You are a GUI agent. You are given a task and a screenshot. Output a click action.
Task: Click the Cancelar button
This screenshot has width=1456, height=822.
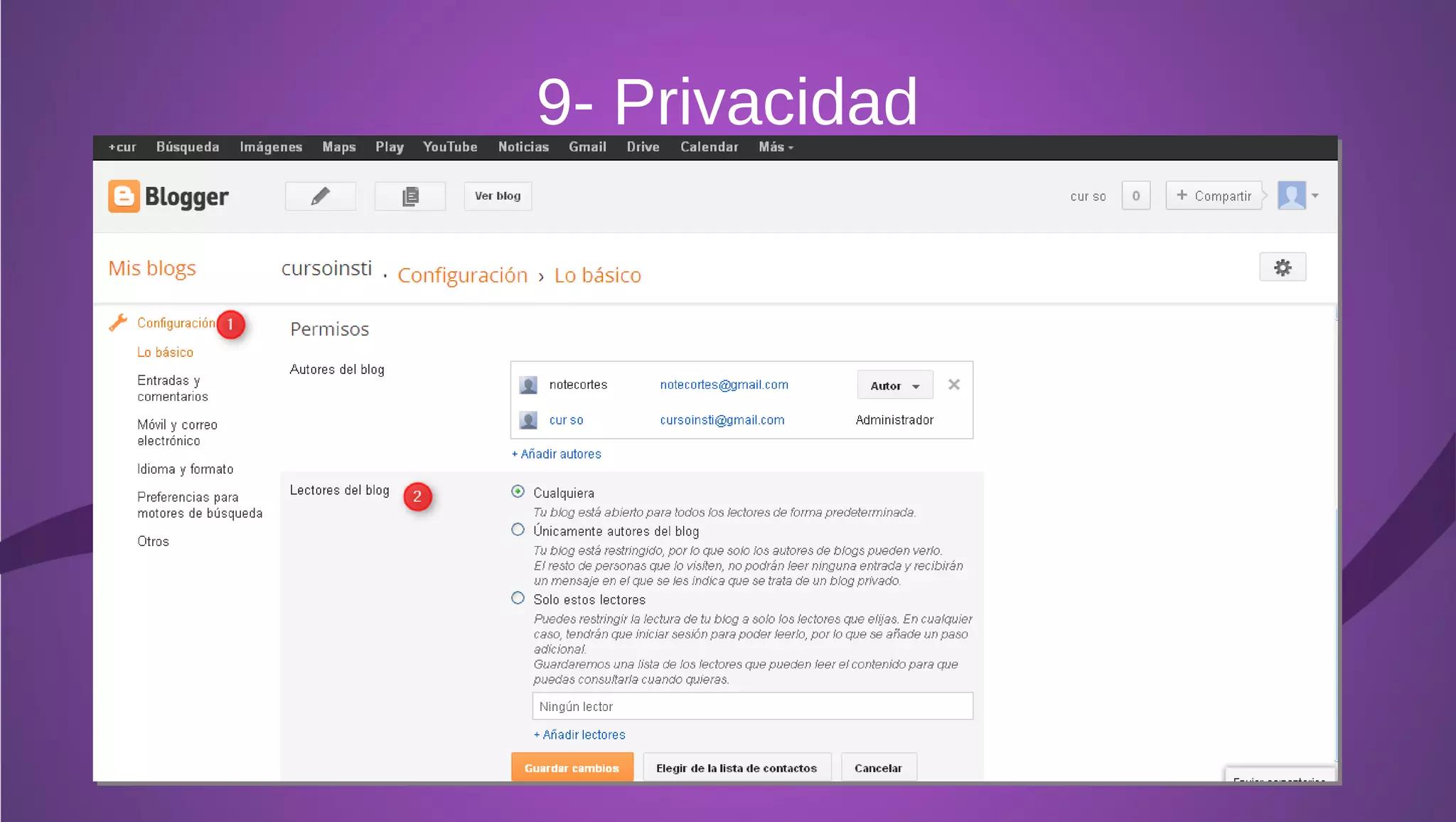879,768
